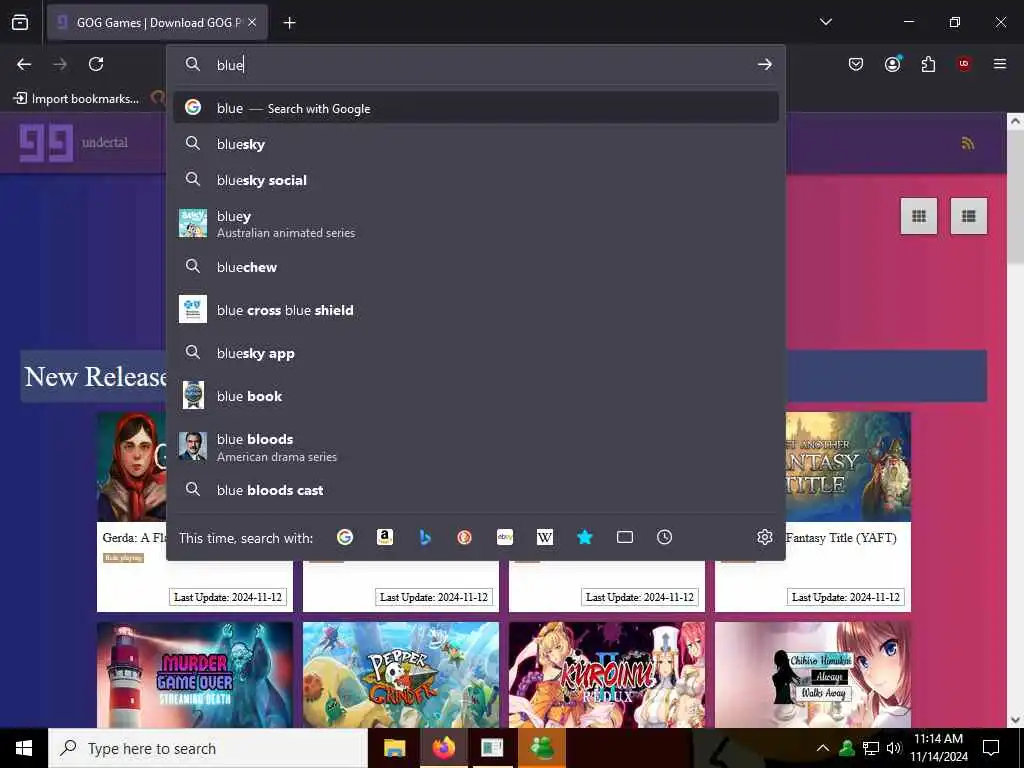The height and width of the screenshot is (768, 1024).
Task: Choose the 'blue bloods cast' suggestion
Action: 475,490
